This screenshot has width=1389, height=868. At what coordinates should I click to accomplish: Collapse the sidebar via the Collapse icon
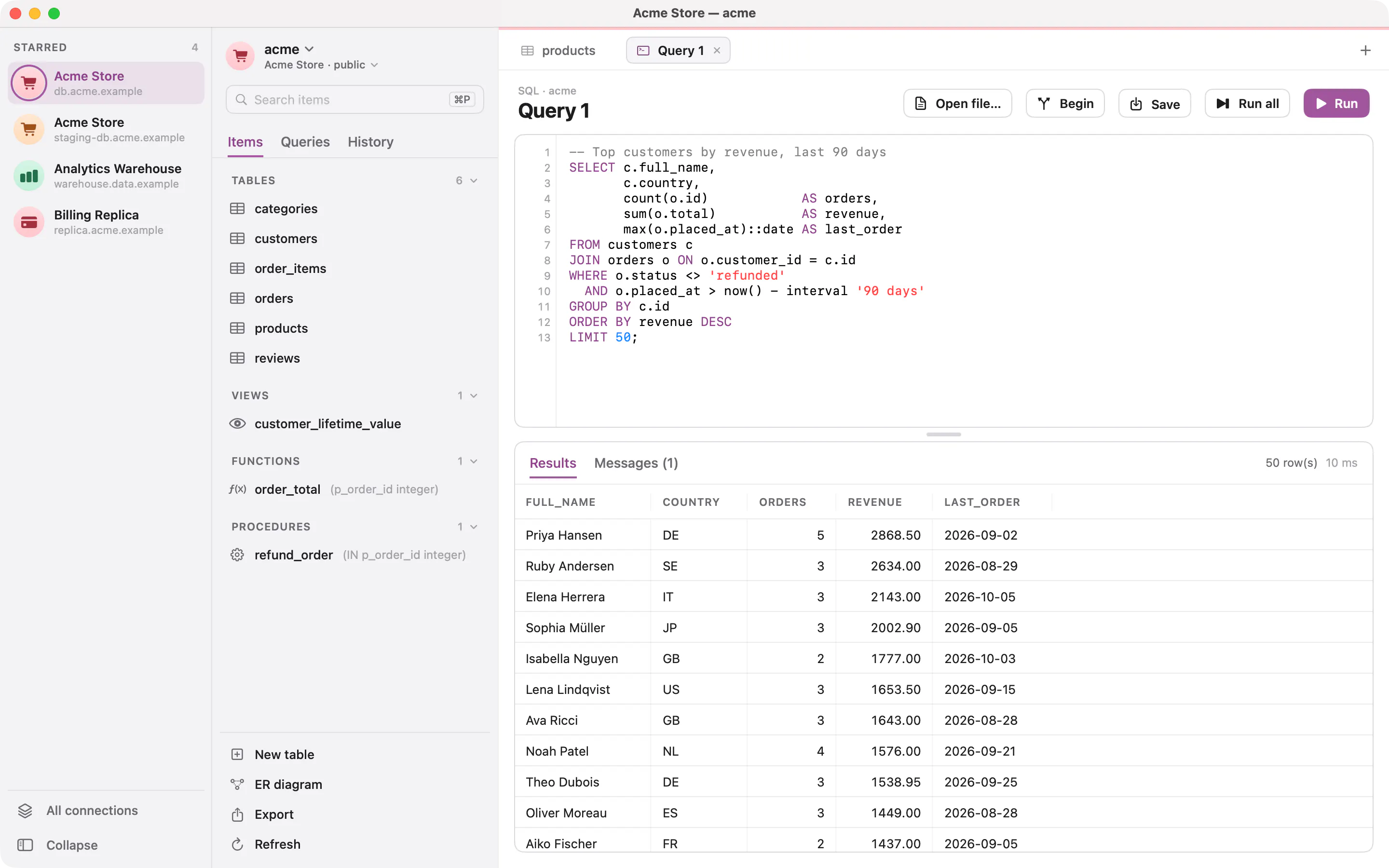point(25,845)
